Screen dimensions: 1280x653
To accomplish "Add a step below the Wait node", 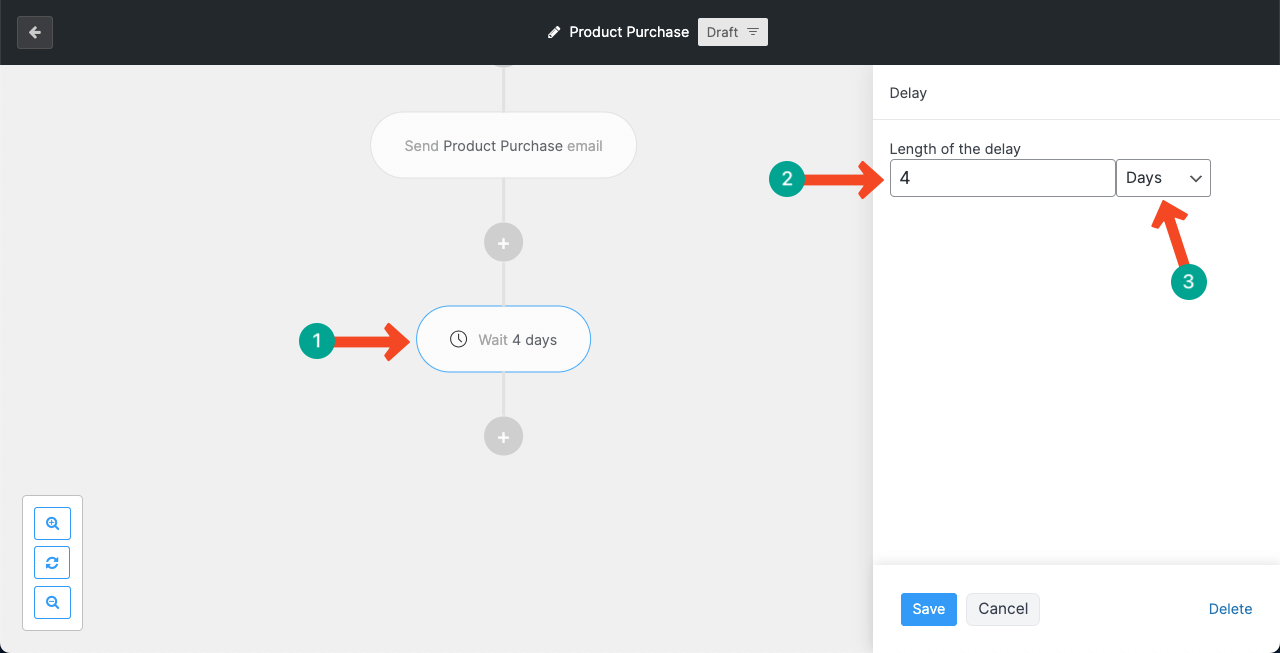I will 503,437.
